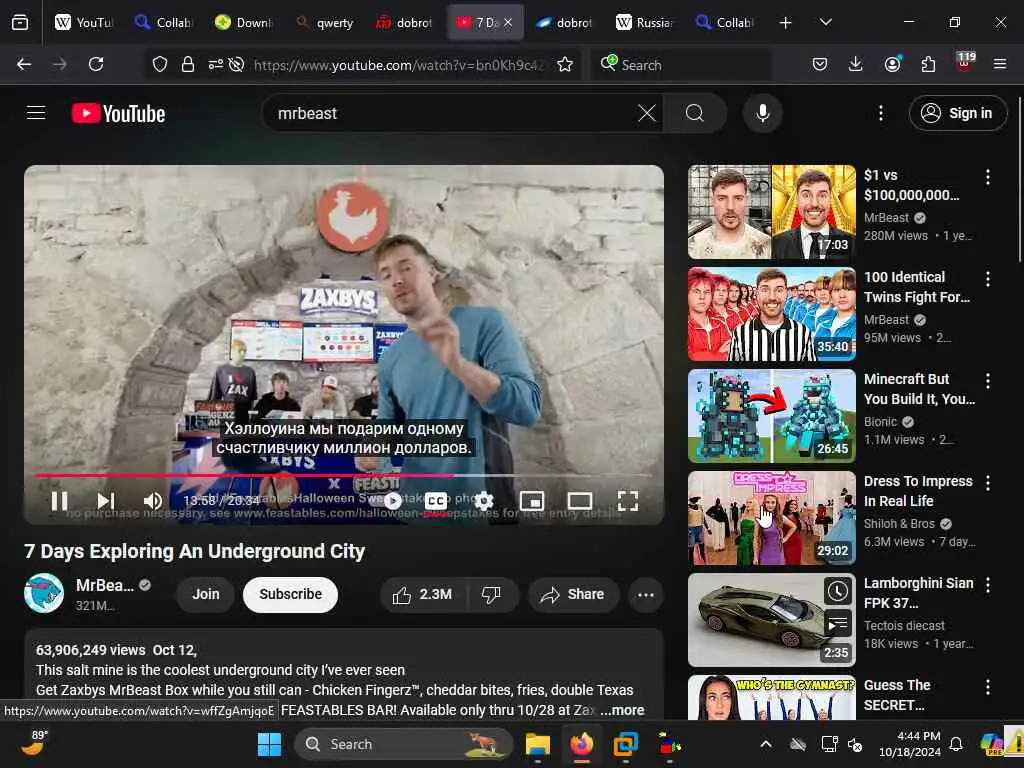Open options for Guess The SECRET video
Viewport: 1024px width, 768px height.
(x=987, y=686)
